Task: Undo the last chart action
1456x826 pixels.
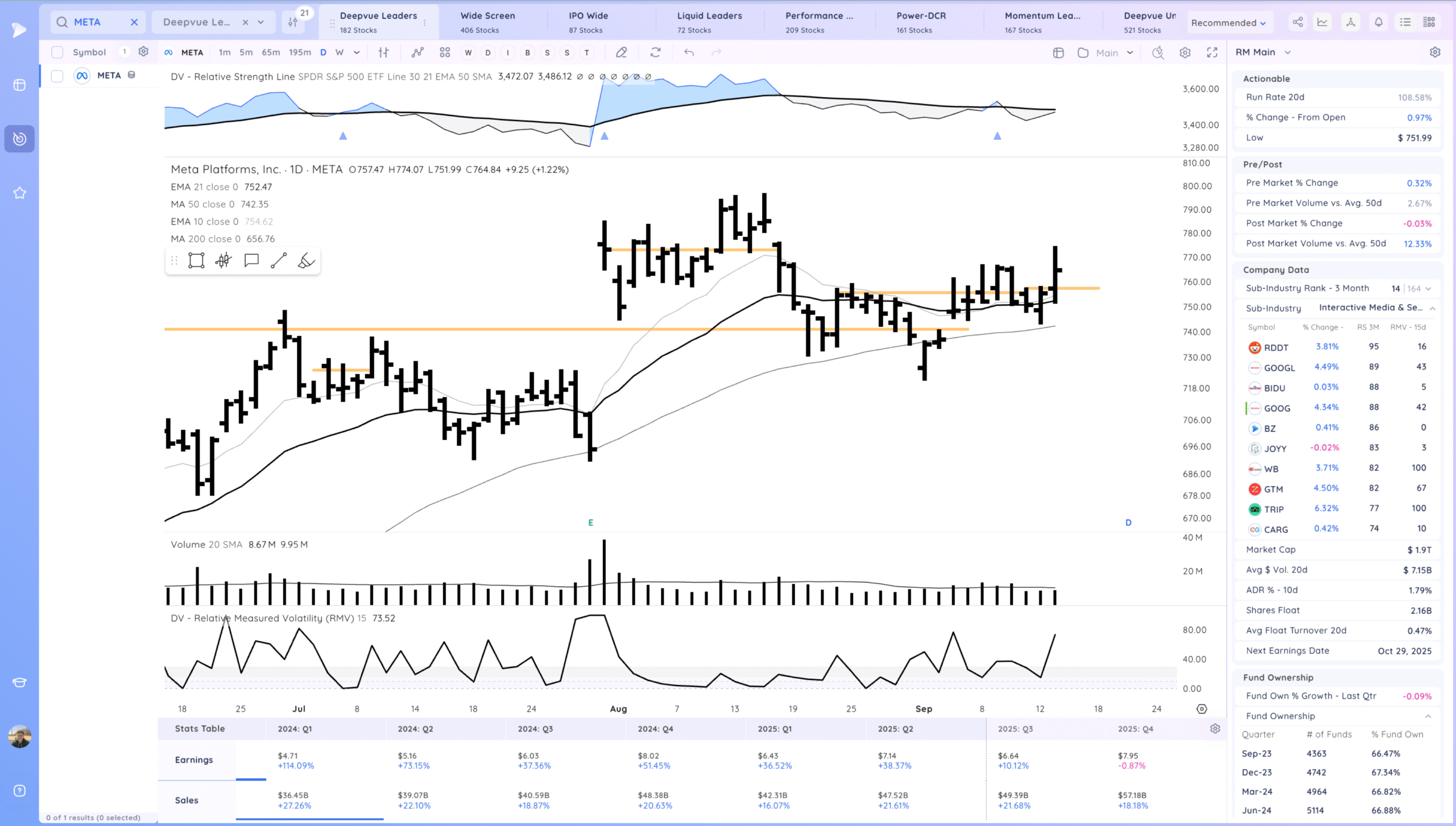Action: pos(689,52)
